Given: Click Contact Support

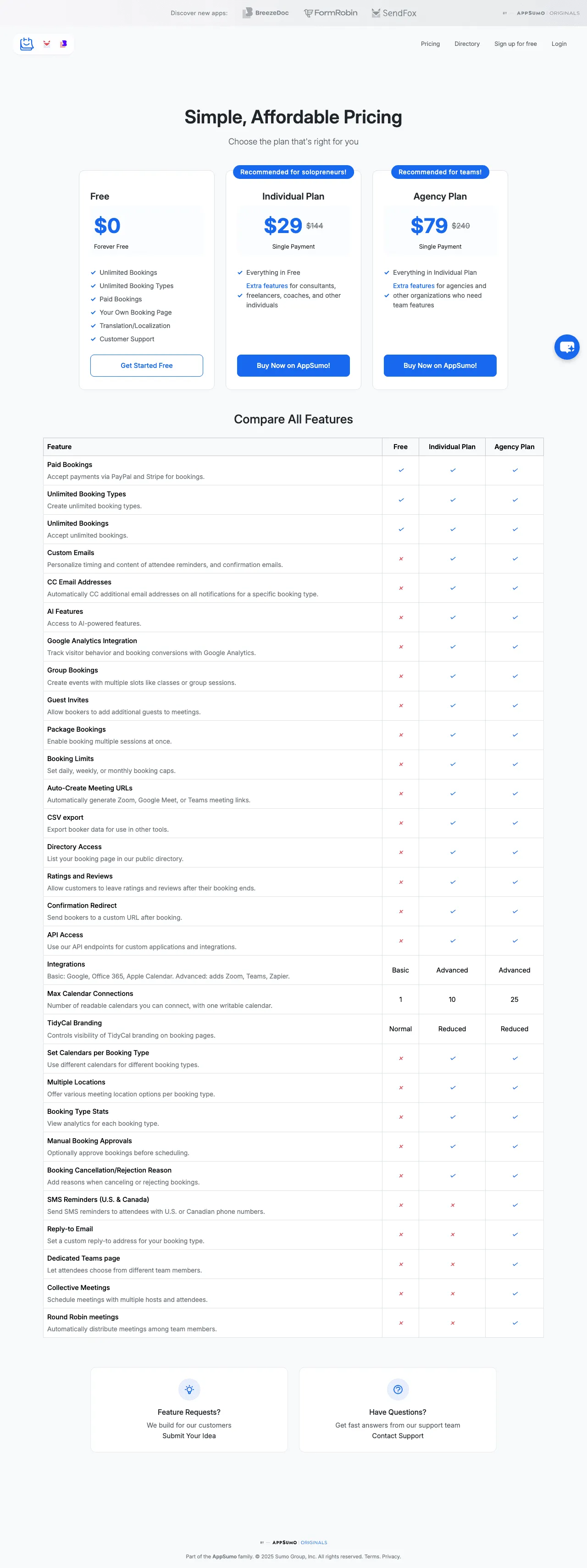Looking at the screenshot, I should 398,1435.
